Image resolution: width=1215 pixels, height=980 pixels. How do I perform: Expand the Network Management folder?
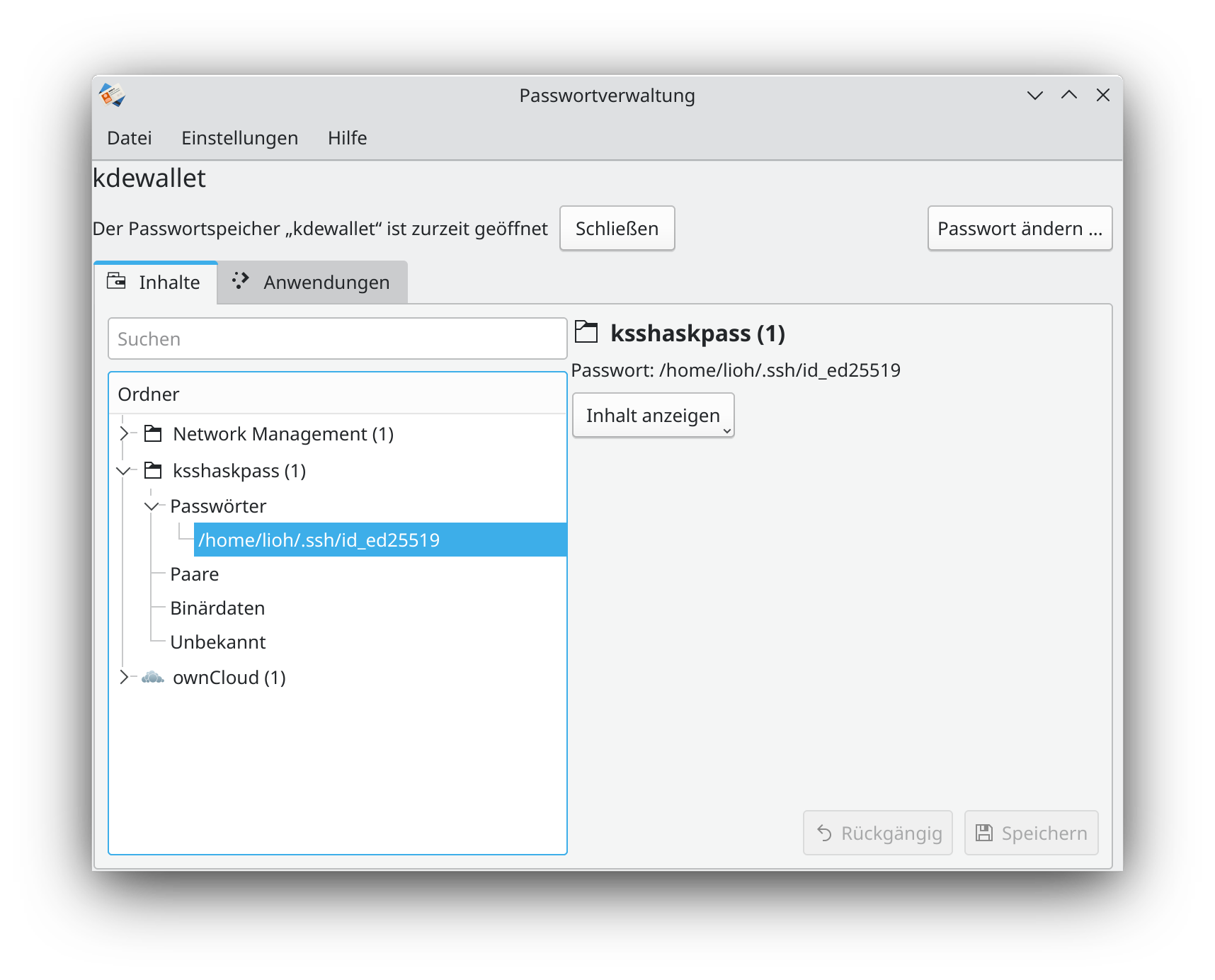coord(124,433)
